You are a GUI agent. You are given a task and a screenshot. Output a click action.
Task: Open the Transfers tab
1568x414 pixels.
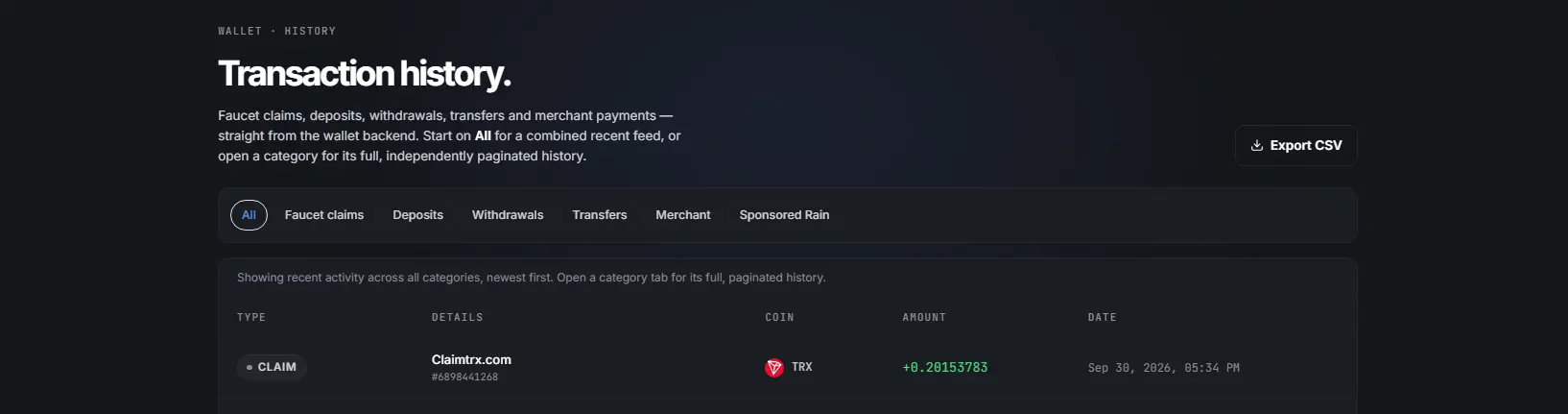pos(600,215)
